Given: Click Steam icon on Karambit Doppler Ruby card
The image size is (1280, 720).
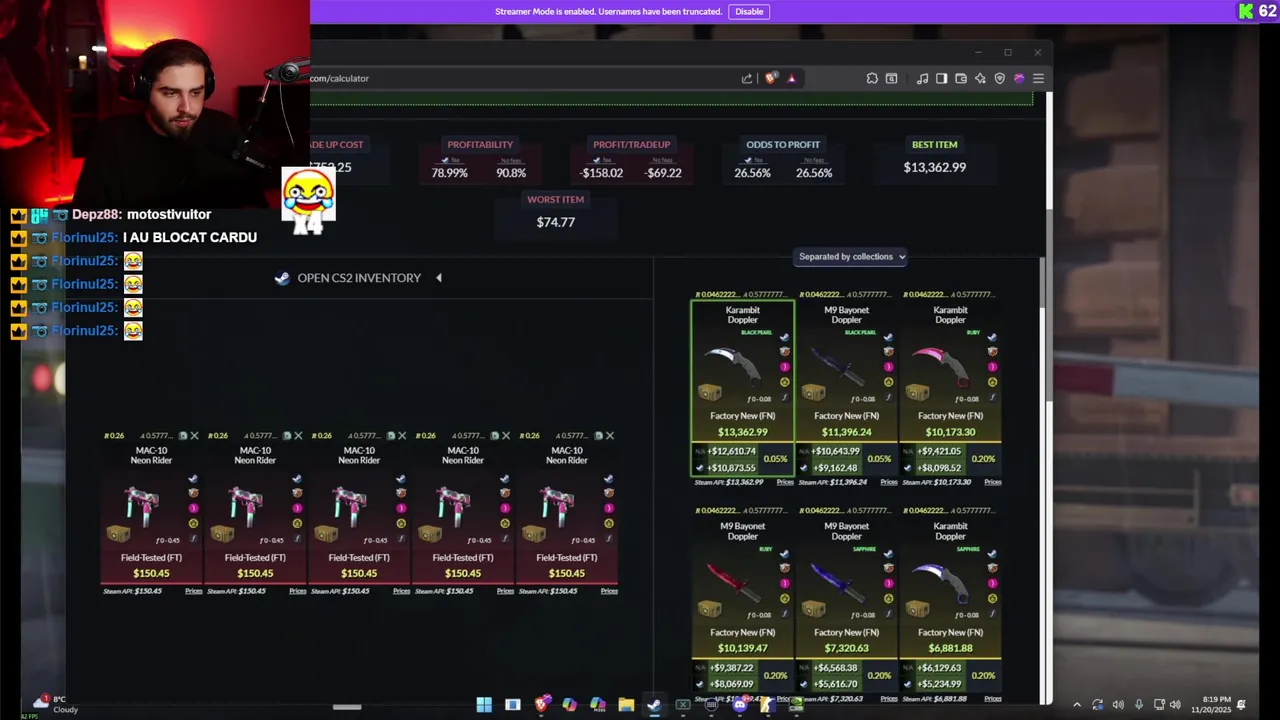Looking at the screenshot, I should (x=992, y=337).
